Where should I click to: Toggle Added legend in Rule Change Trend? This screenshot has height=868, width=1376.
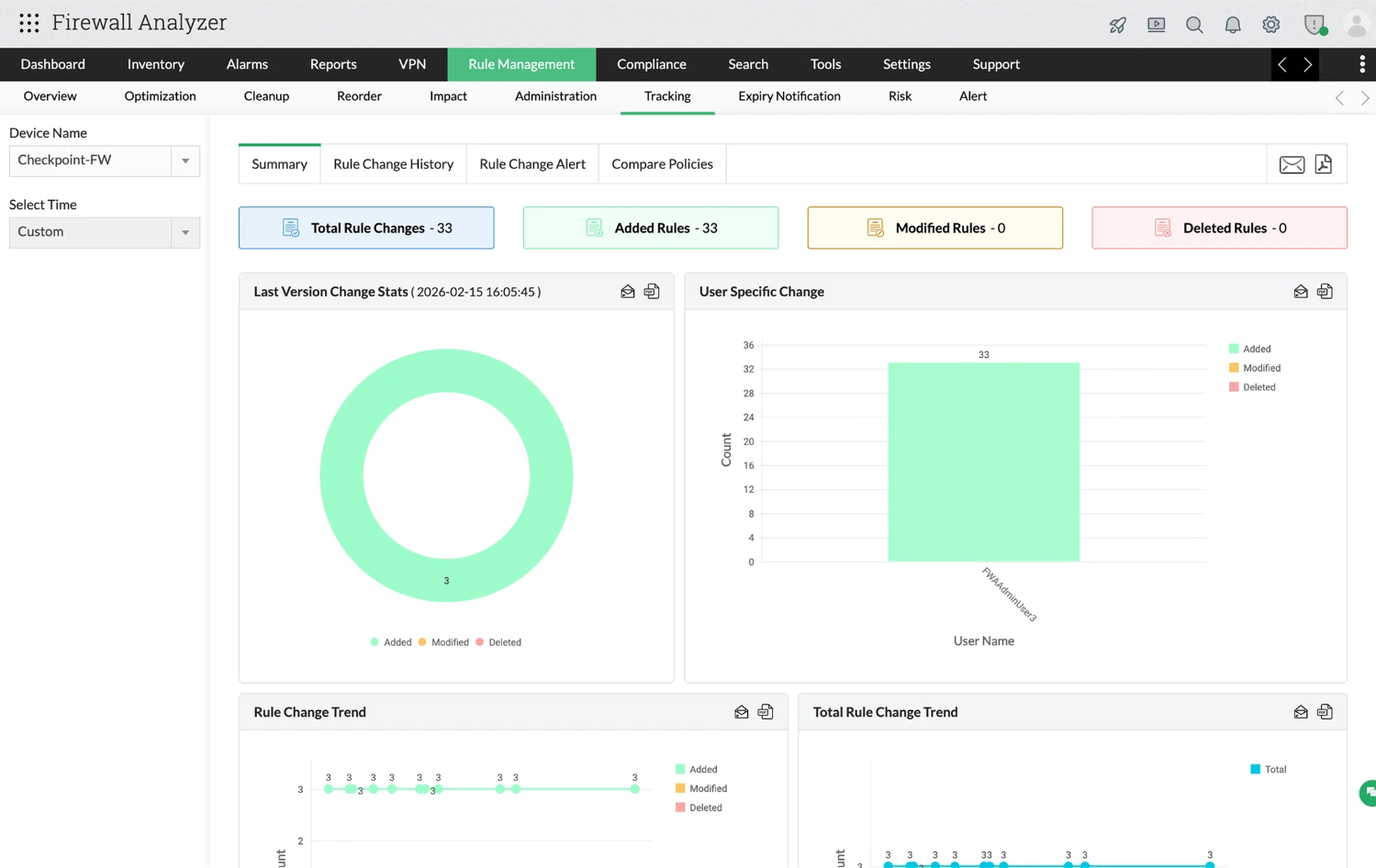pyautogui.click(x=697, y=769)
